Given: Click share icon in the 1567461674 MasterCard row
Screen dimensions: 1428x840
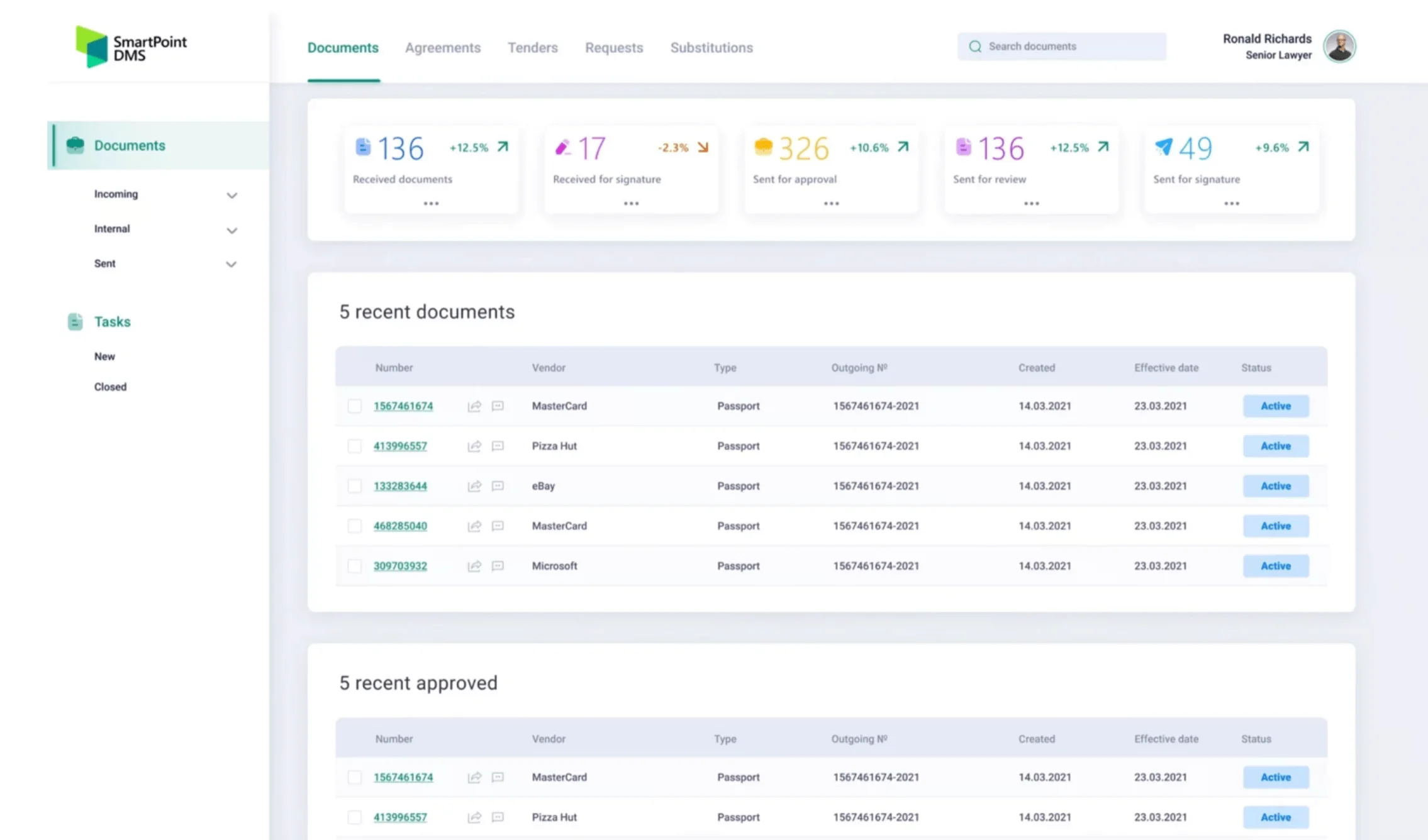Looking at the screenshot, I should [x=474, y=406].
